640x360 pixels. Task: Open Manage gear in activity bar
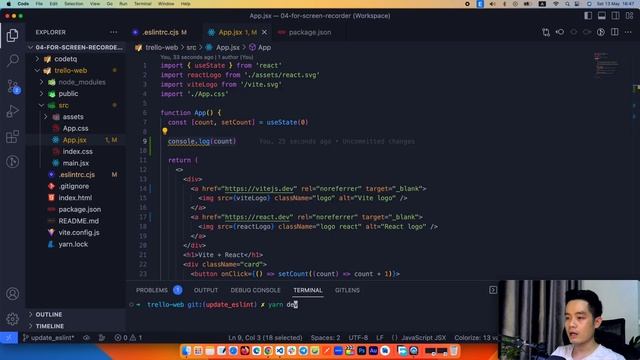pyautogui.click(x=12, y=319)
